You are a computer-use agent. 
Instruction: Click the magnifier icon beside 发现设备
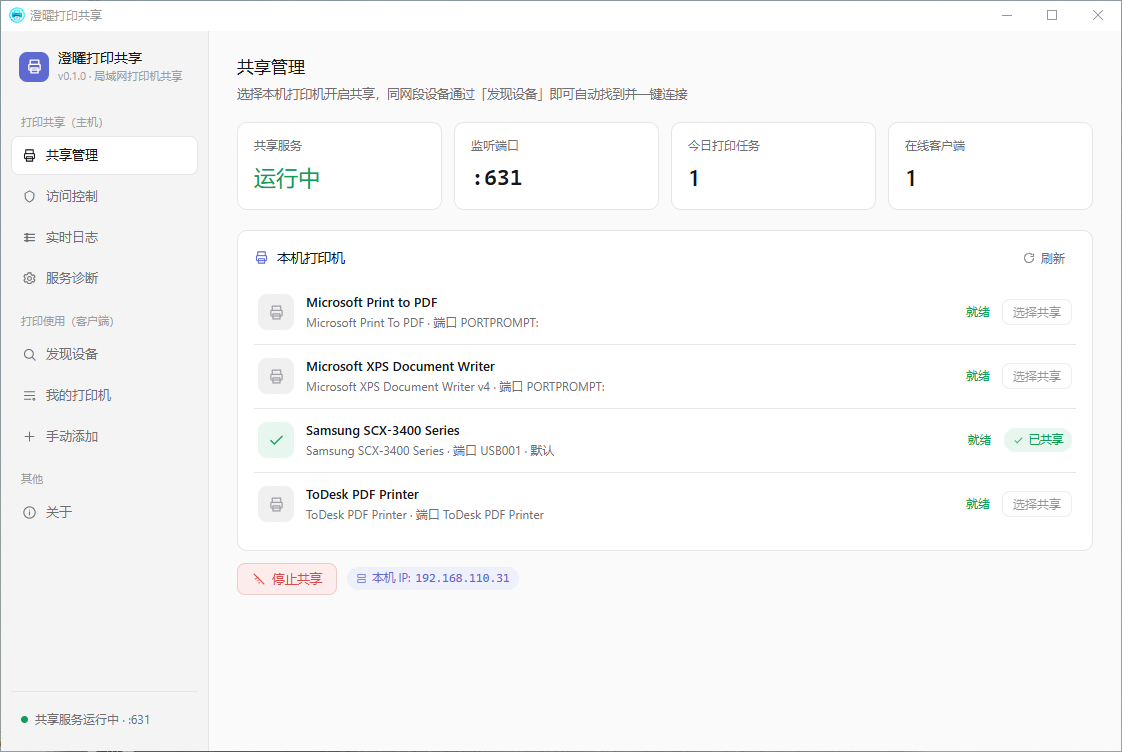[29, 354]
